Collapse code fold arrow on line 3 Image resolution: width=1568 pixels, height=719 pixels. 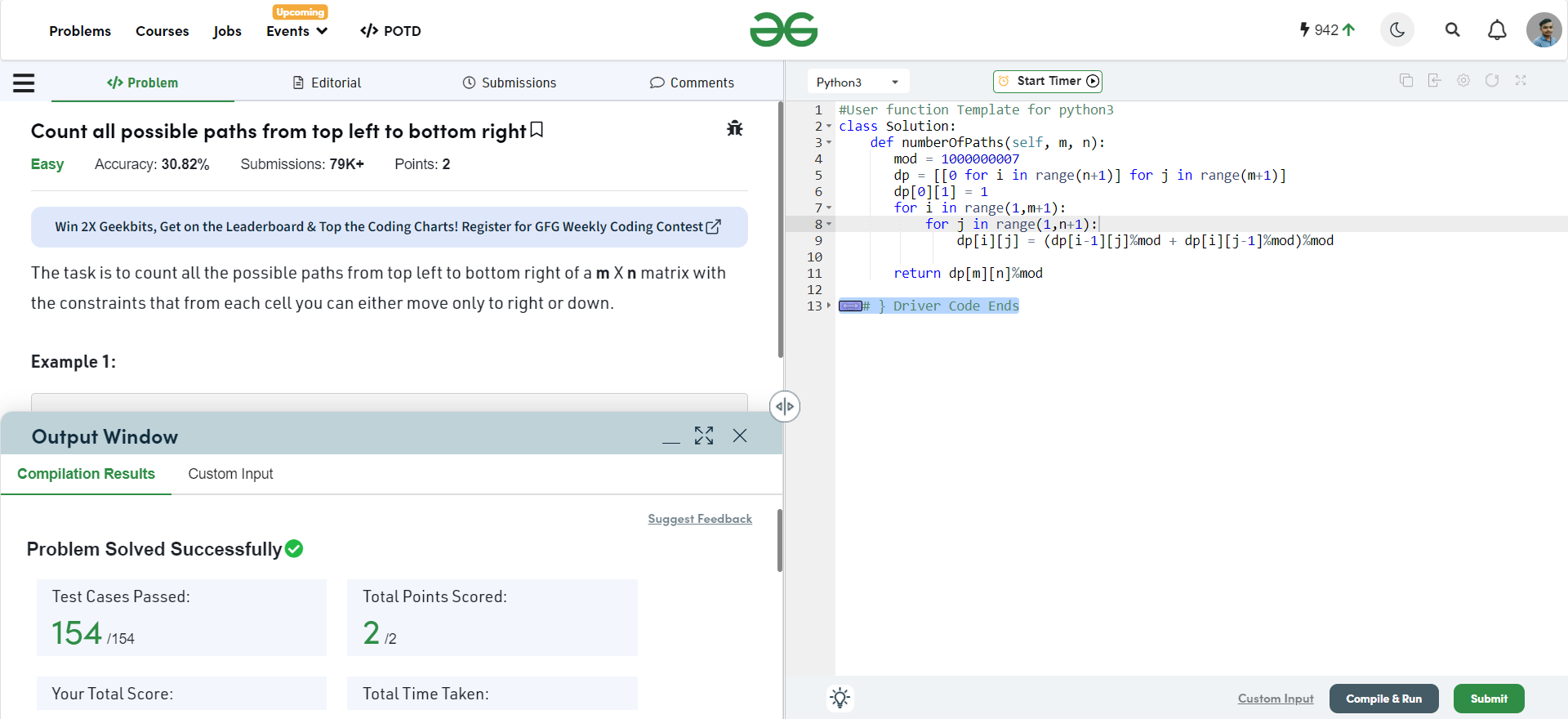pyautogui.click(x=829, y=143)
